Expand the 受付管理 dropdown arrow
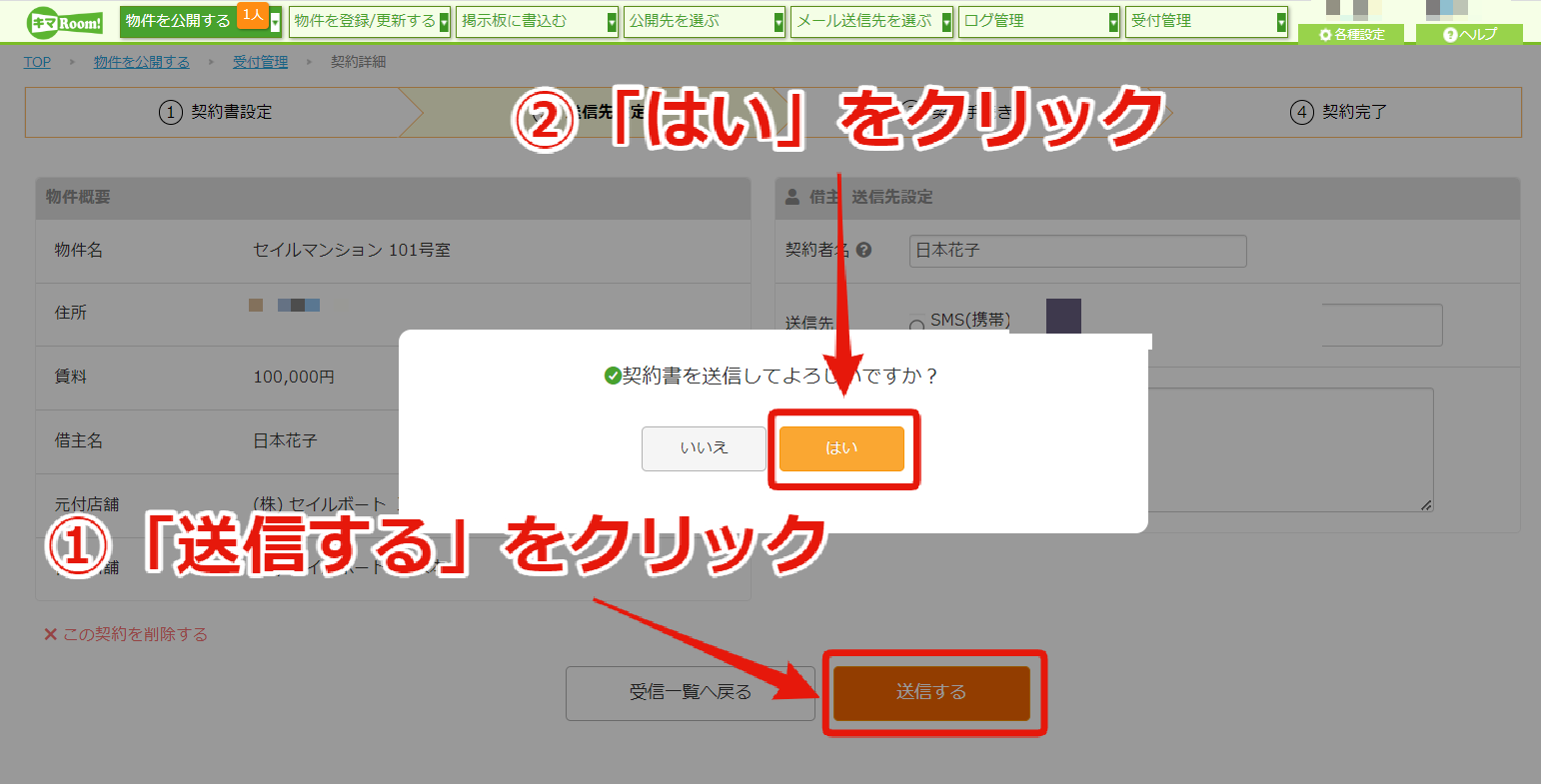This screenshot has height=784, width=1541. tap(1281, 23)
